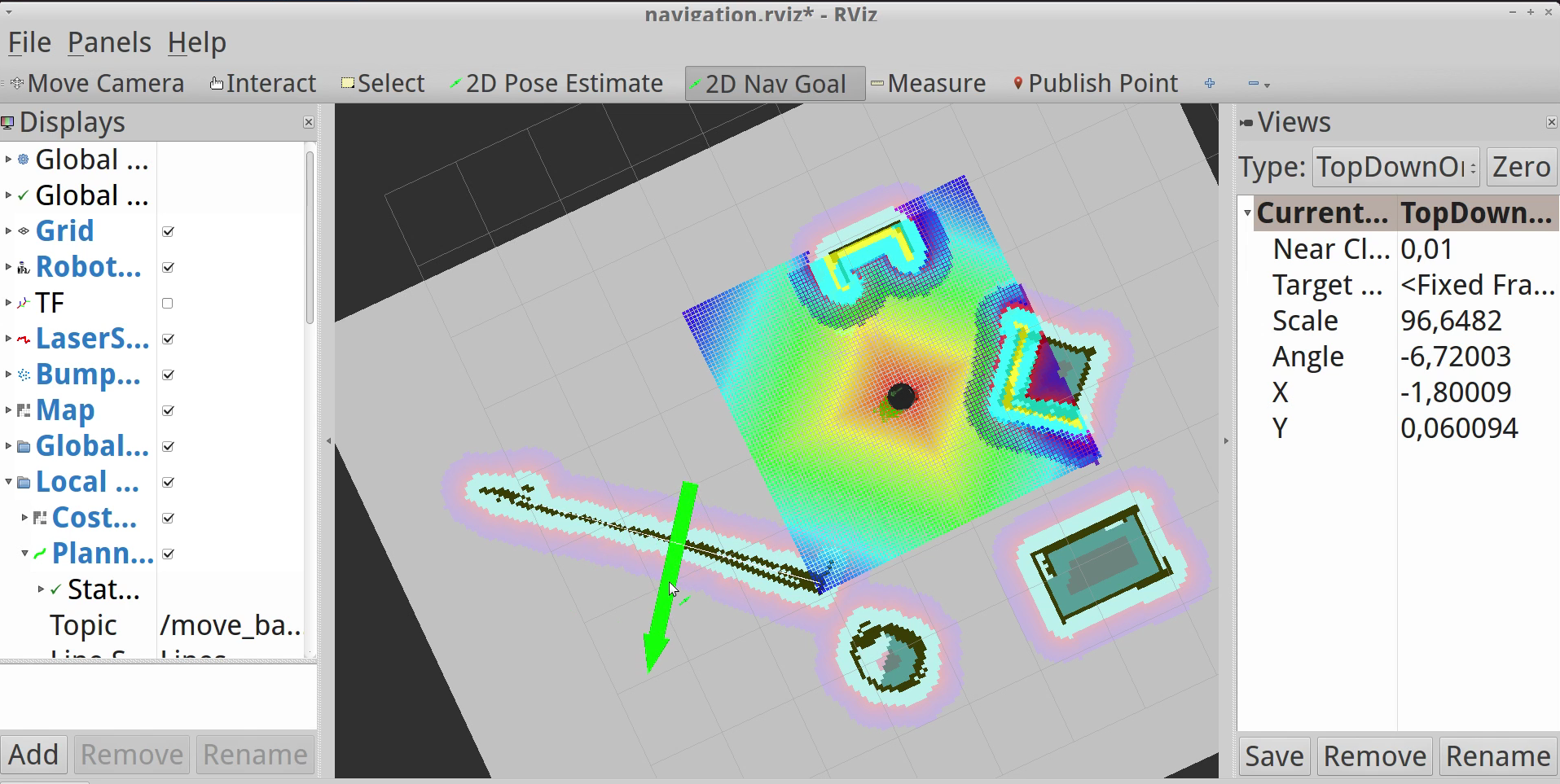Click the blue plus add-tool icon

pyautogui.click(x=1210, y=84)
